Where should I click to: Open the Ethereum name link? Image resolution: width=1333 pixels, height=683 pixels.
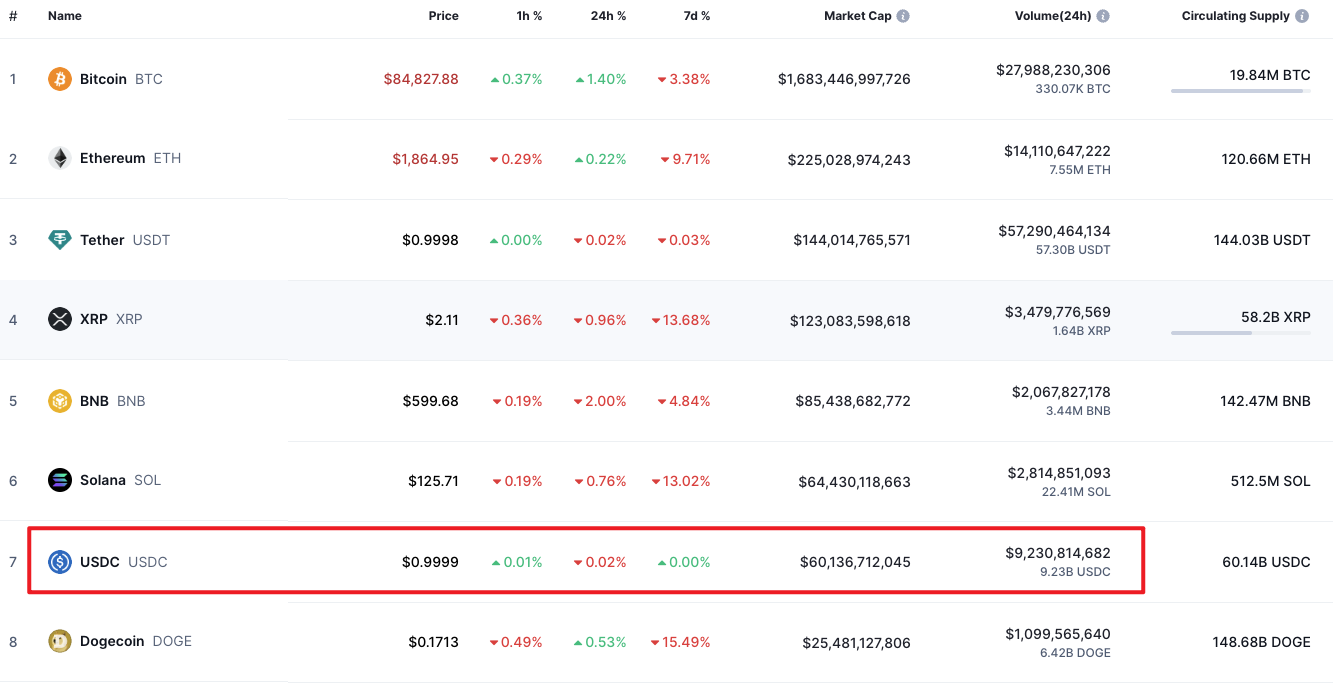(x=112, y=158)
